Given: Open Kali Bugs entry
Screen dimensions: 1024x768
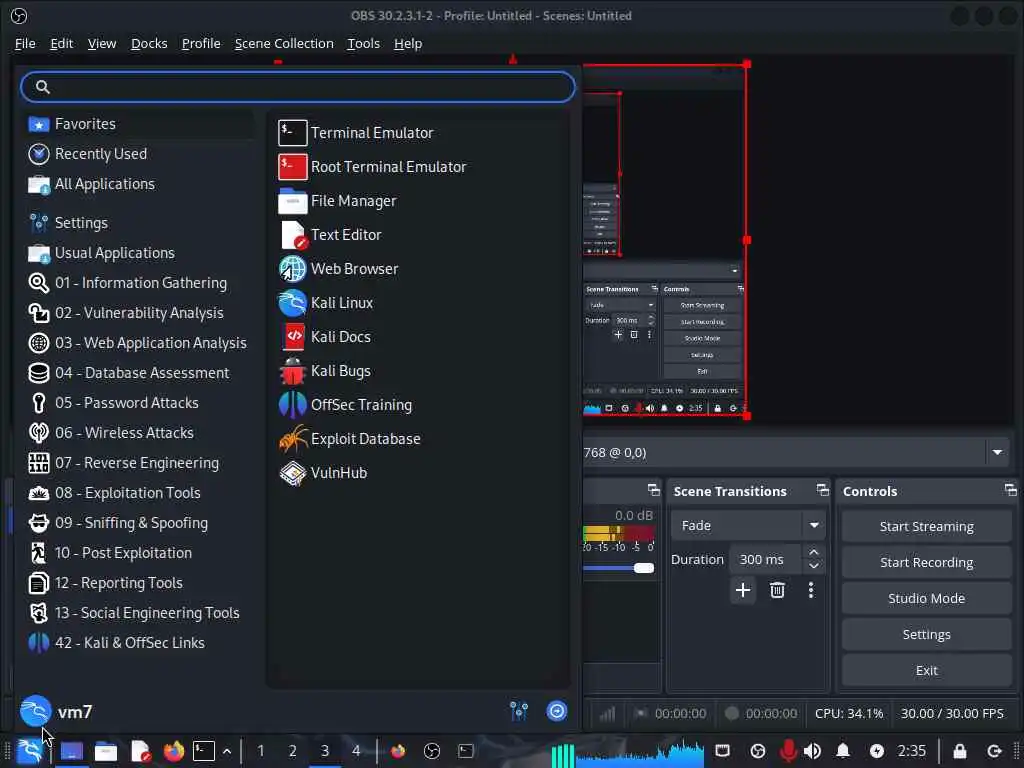Looking at the screenshot, I should [x=325, y=370].
